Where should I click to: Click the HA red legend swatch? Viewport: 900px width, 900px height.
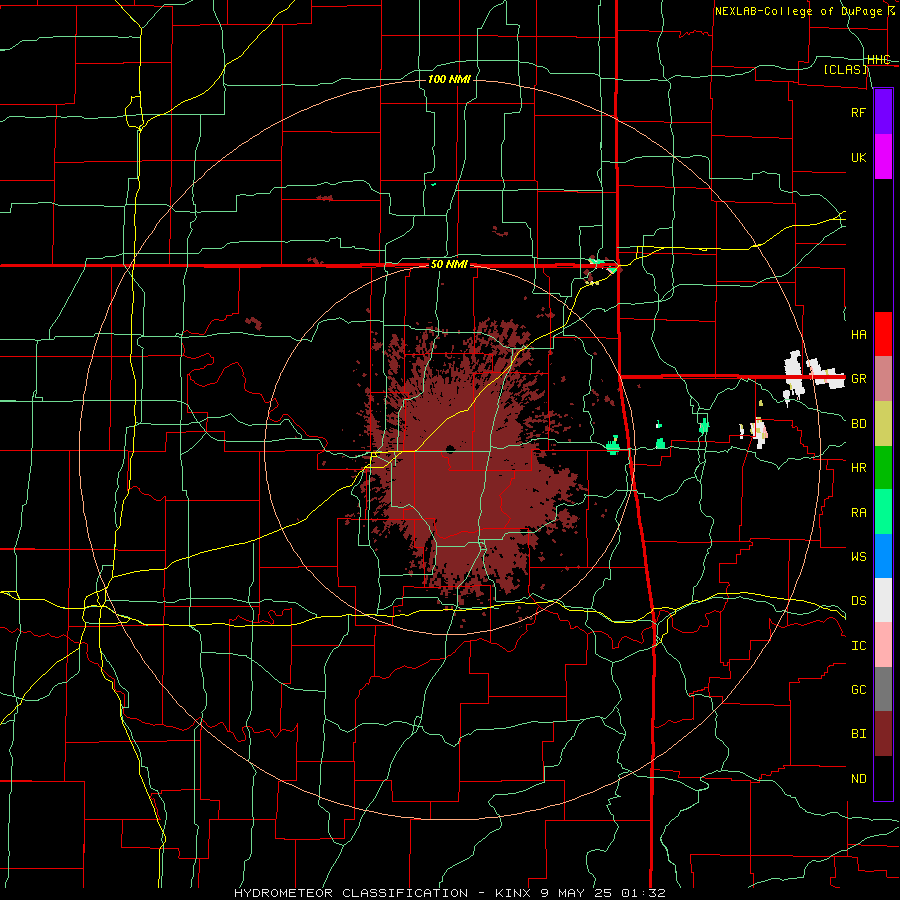coord(883,334)
